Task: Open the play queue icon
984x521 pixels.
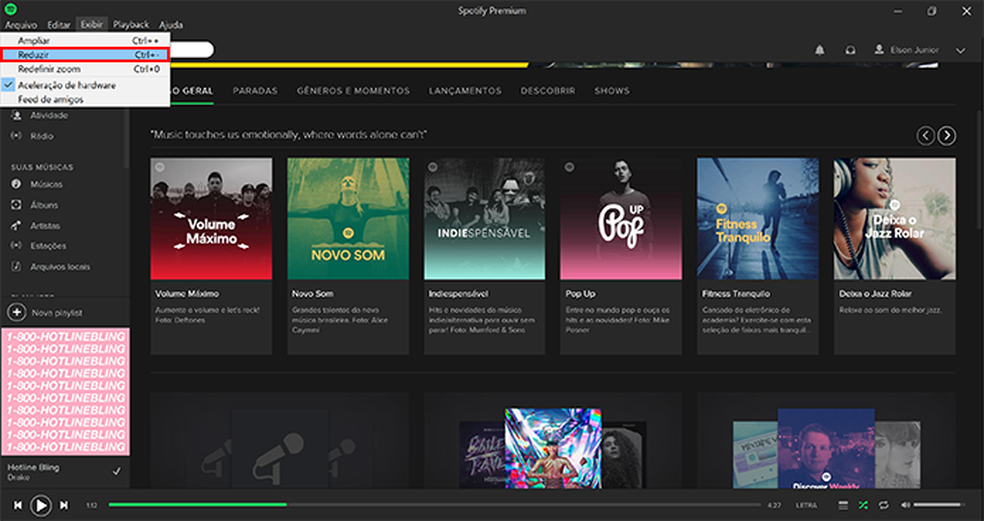Action: [x=843, y=505]
